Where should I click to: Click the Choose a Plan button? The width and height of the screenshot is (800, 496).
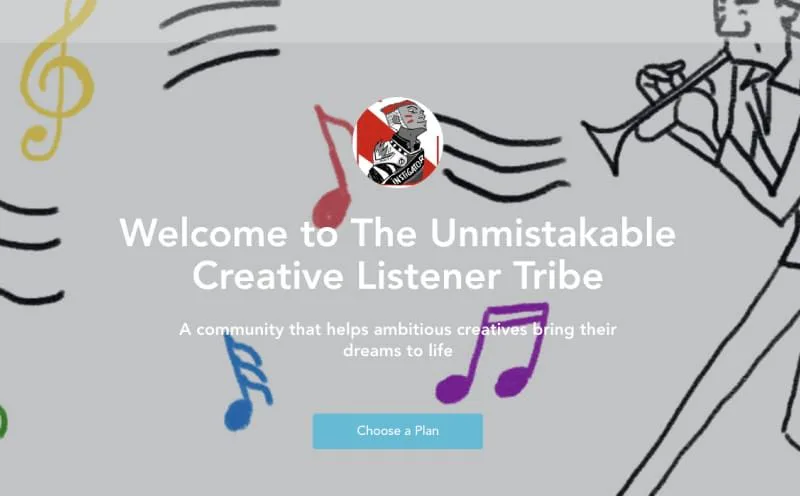tap(397, 431)
